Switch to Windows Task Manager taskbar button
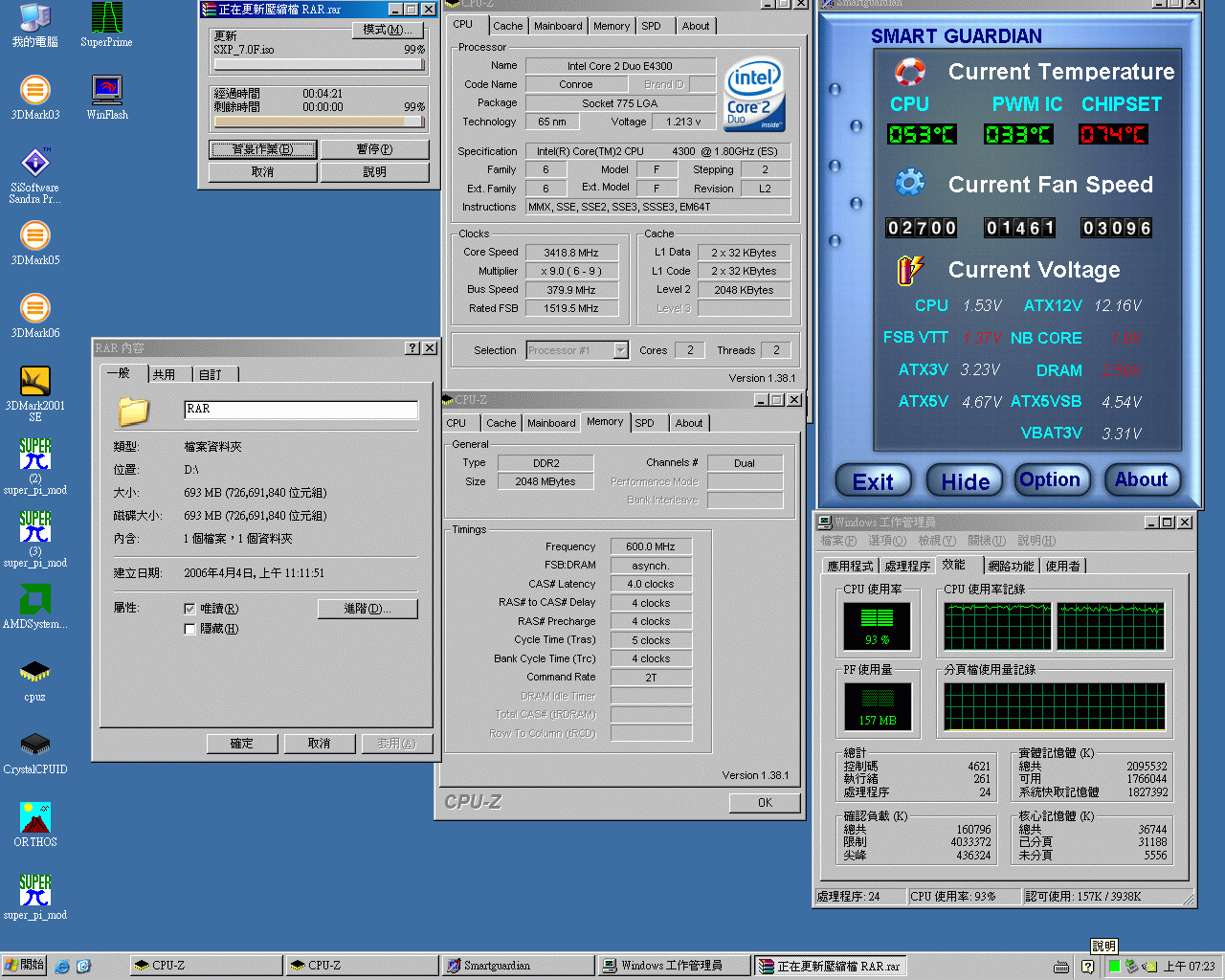 pyautogui.click(x=674, y=966)
